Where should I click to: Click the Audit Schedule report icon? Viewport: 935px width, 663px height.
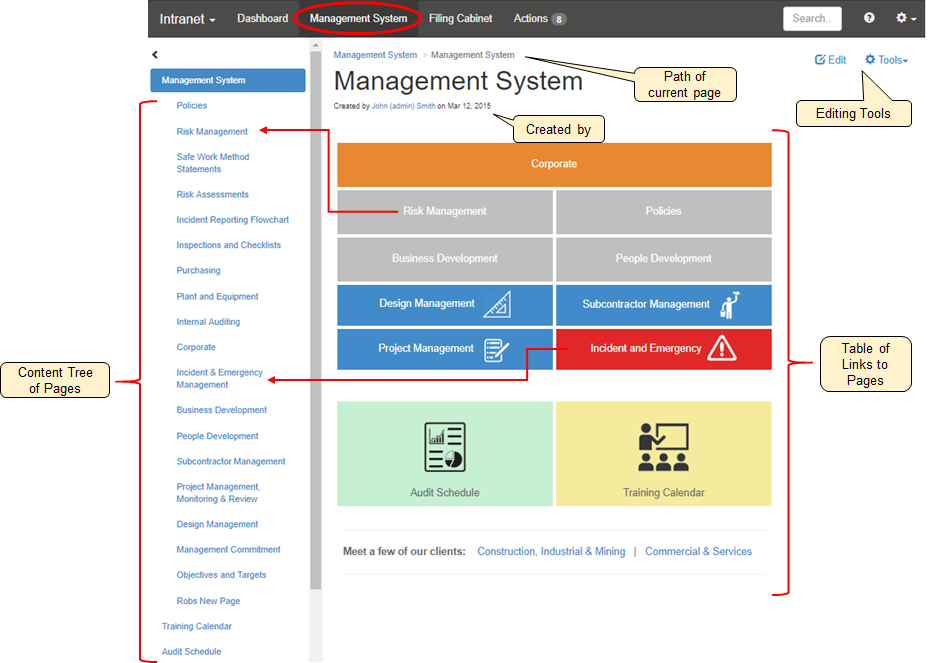click(444, 447)
